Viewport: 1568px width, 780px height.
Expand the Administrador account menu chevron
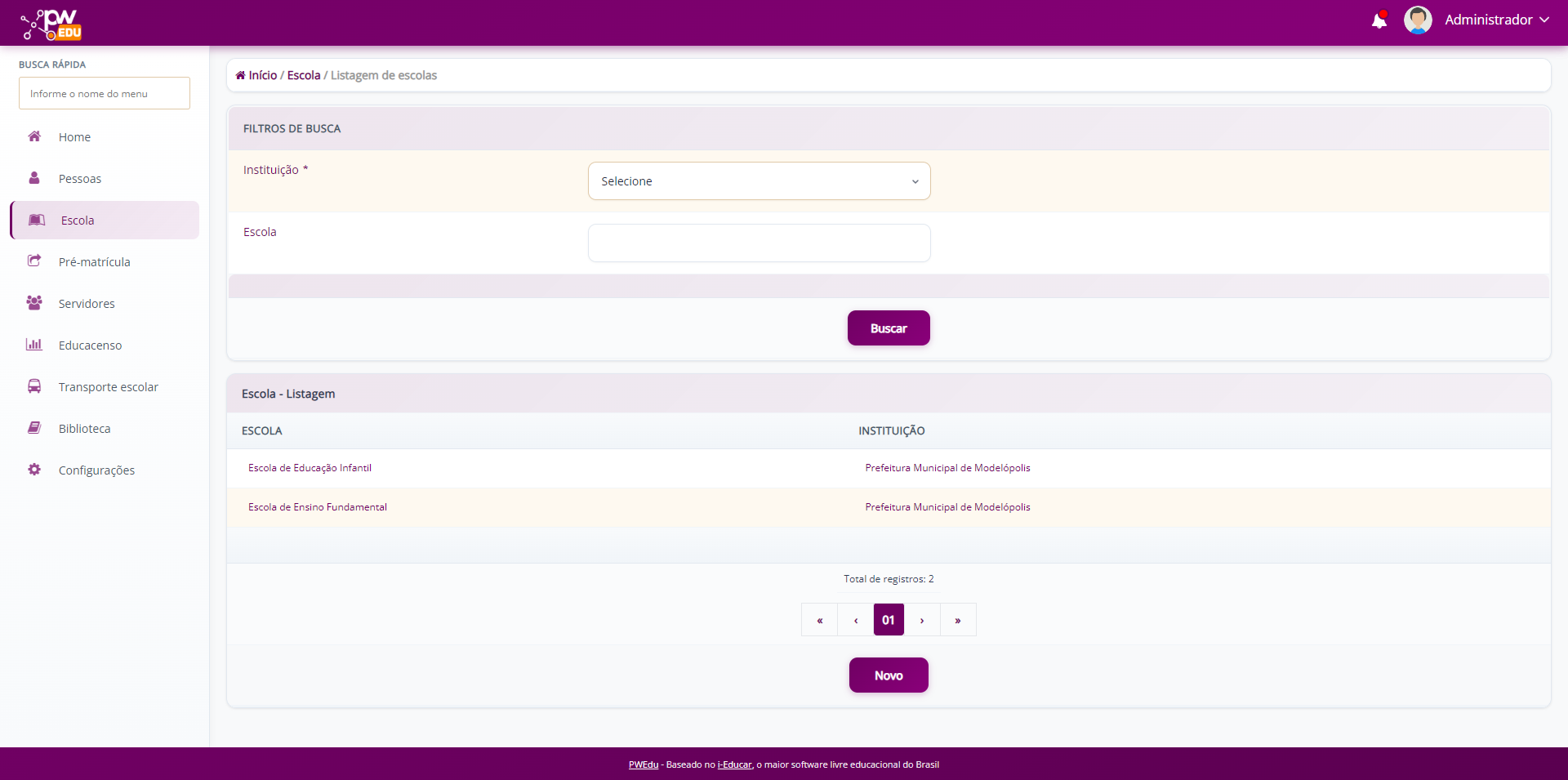pos(1544,20)
